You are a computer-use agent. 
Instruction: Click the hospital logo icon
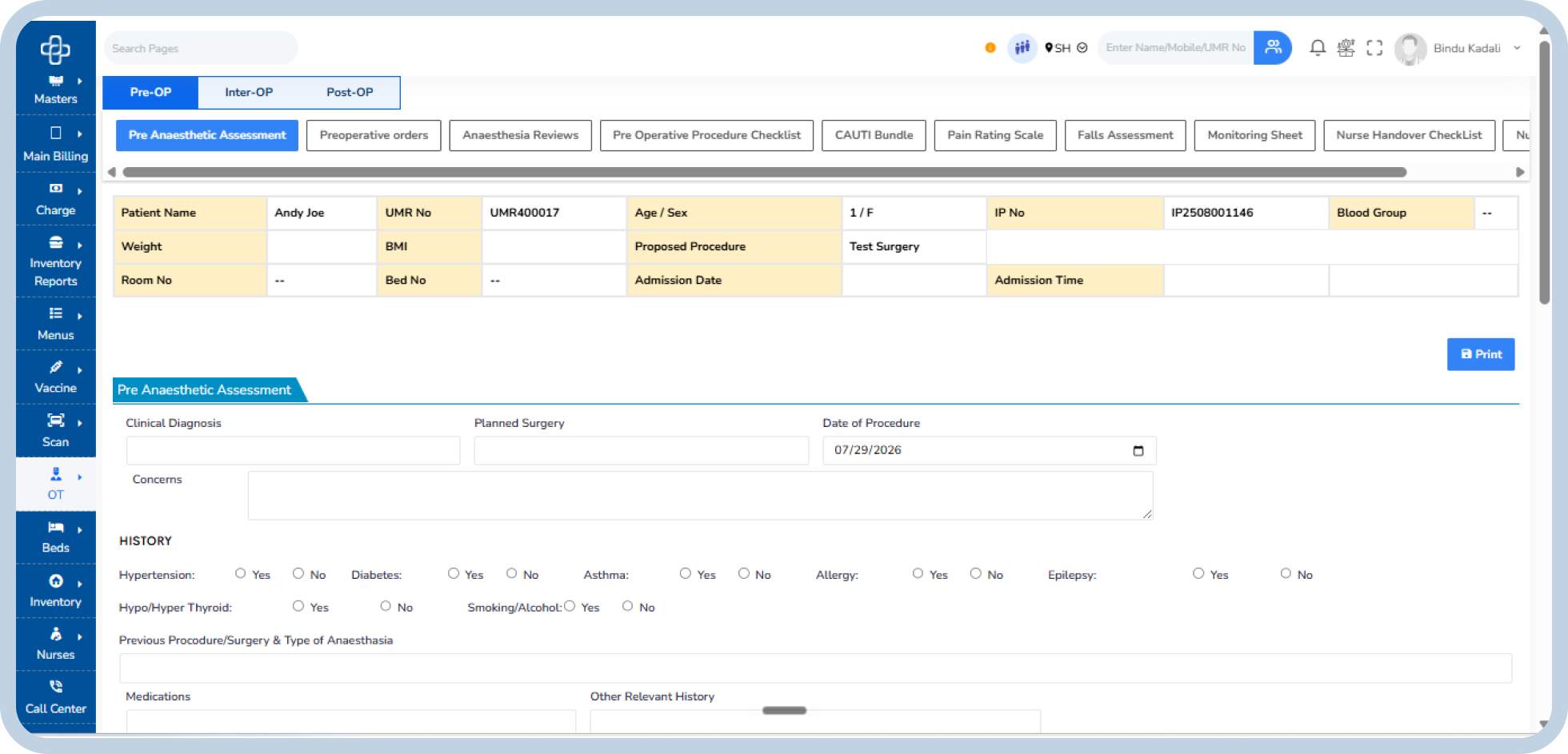pyautogui.click(x=55, y=50)
